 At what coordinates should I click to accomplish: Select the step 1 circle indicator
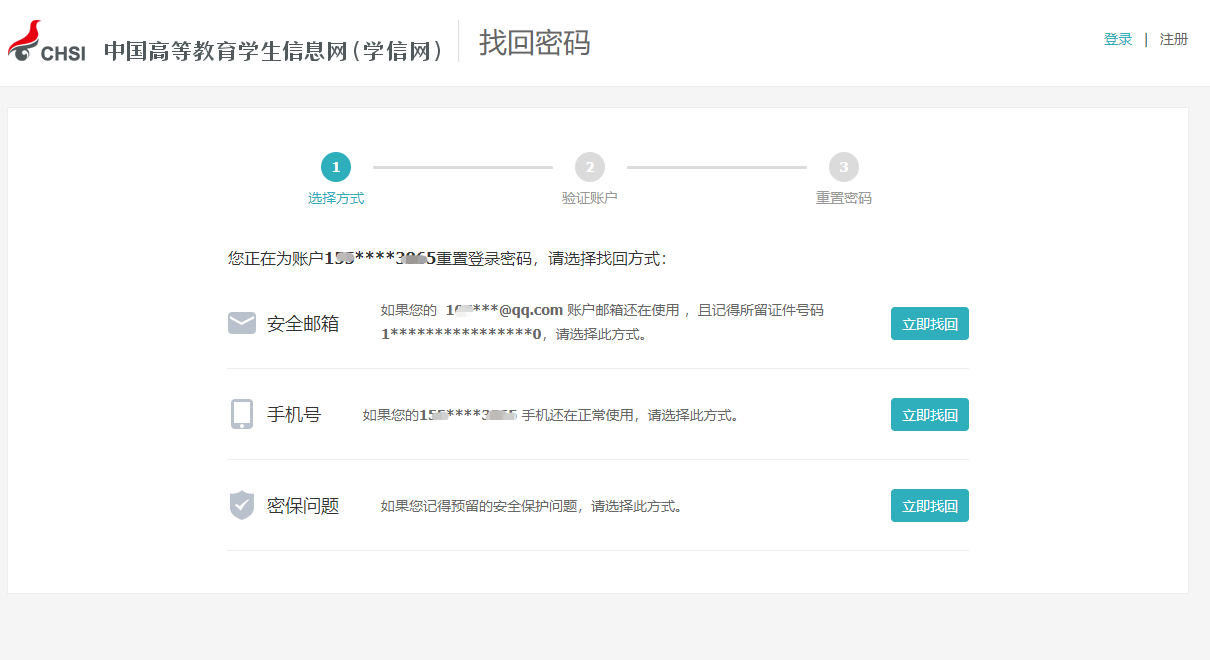(x=336, y=167)
